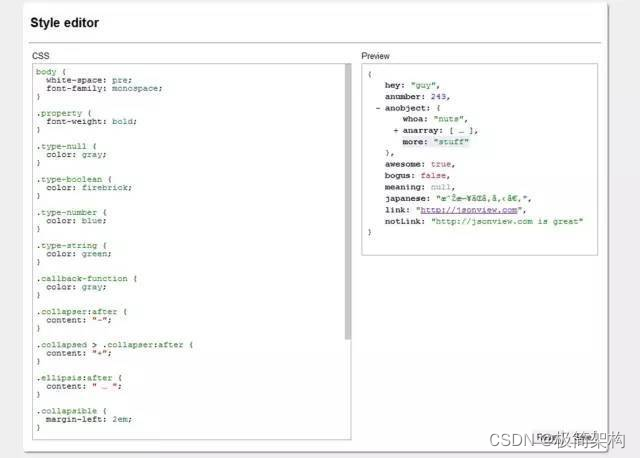Click the '.type-string' selector line
The height and width of the screenshot is (458, 640).
click(x=71, y=245)
